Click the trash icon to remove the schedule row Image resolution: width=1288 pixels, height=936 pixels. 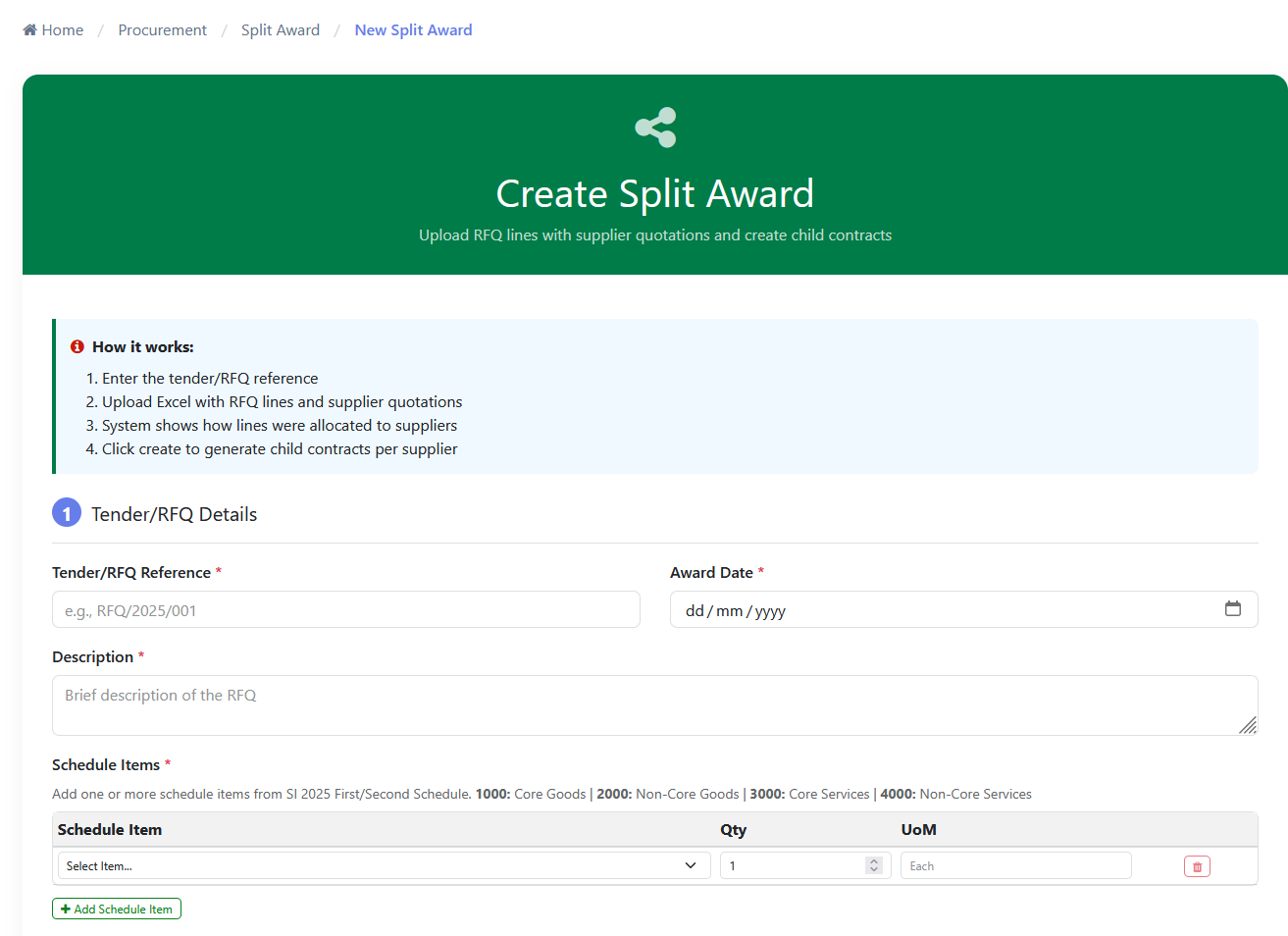pyautogui.click(x=1196, y=865)
